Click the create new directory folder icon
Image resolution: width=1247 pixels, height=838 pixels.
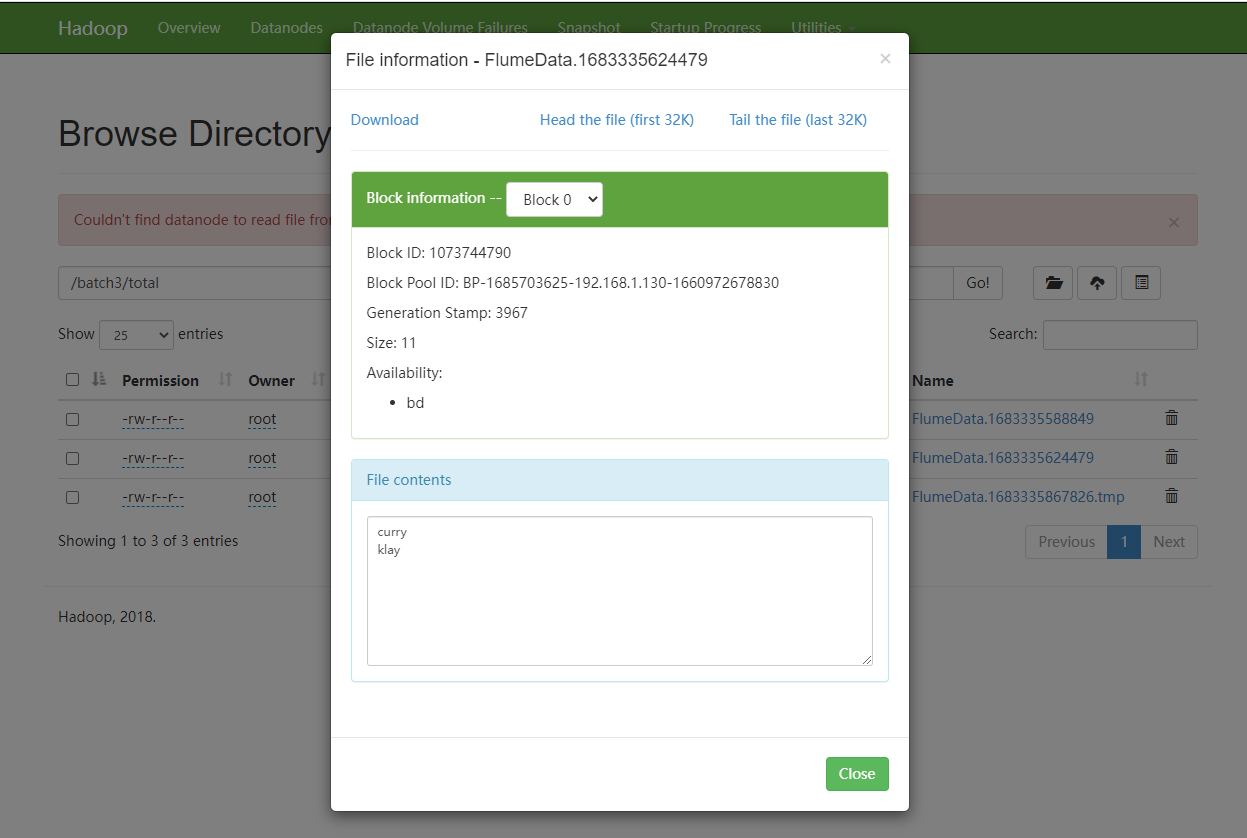point(1053,283)
